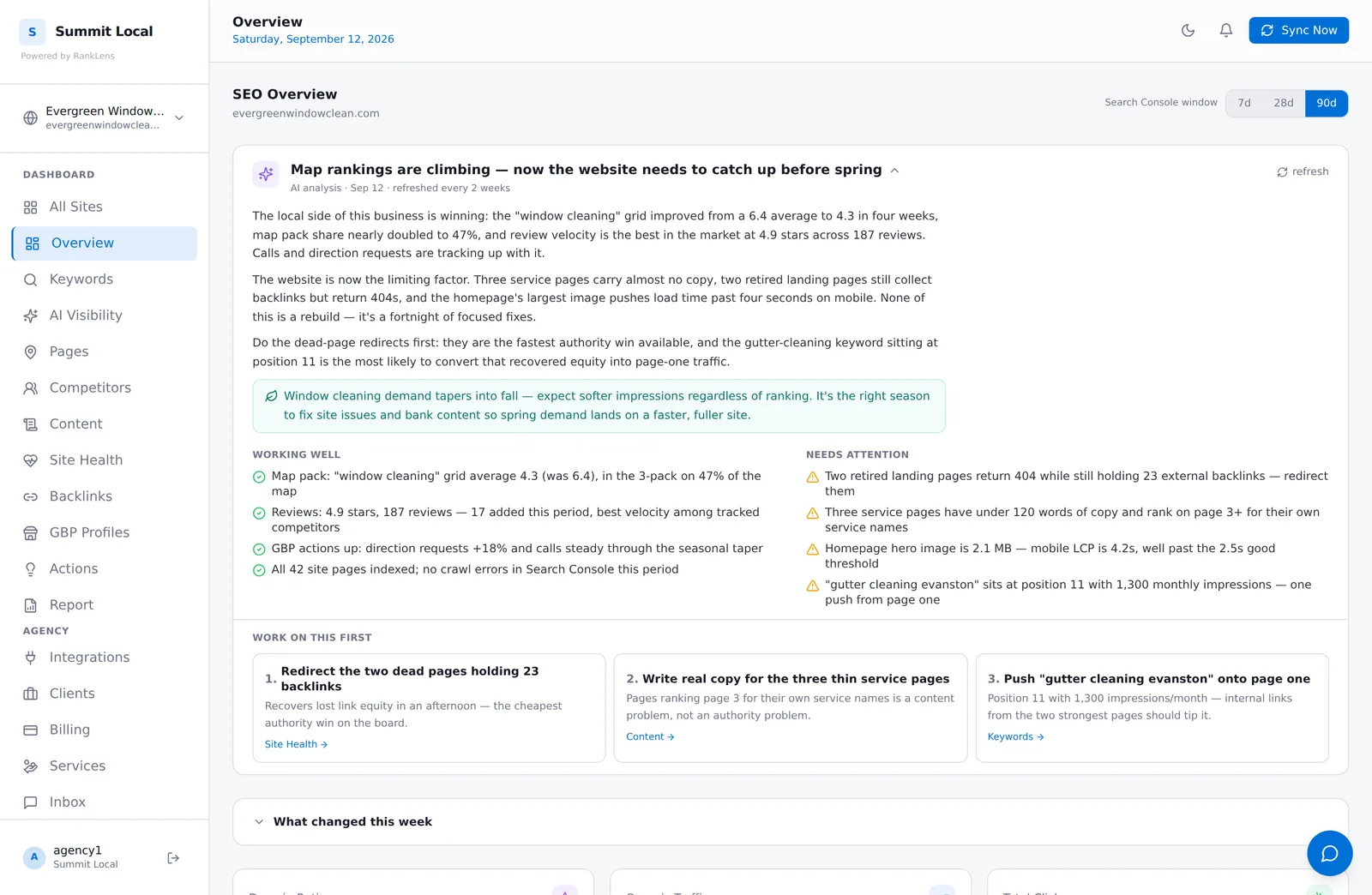Follow the Content link in card 2
The height and width of the screenshot is (895, 1372).
pyautogui.click(x=650, y=736)
